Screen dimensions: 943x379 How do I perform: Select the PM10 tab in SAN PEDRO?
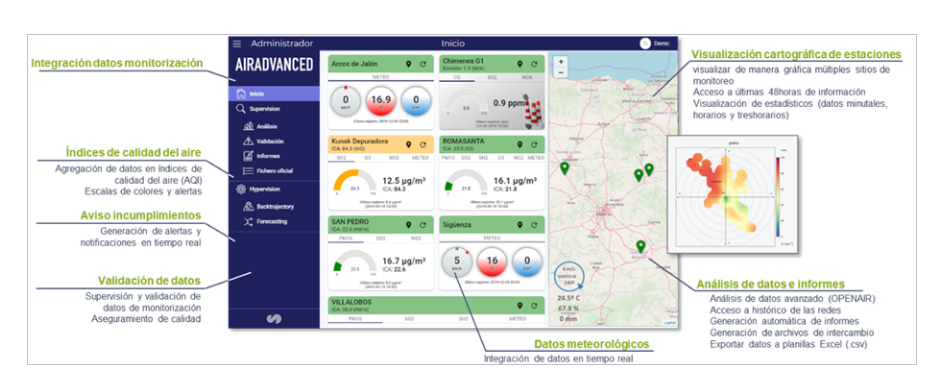(346, 238)
